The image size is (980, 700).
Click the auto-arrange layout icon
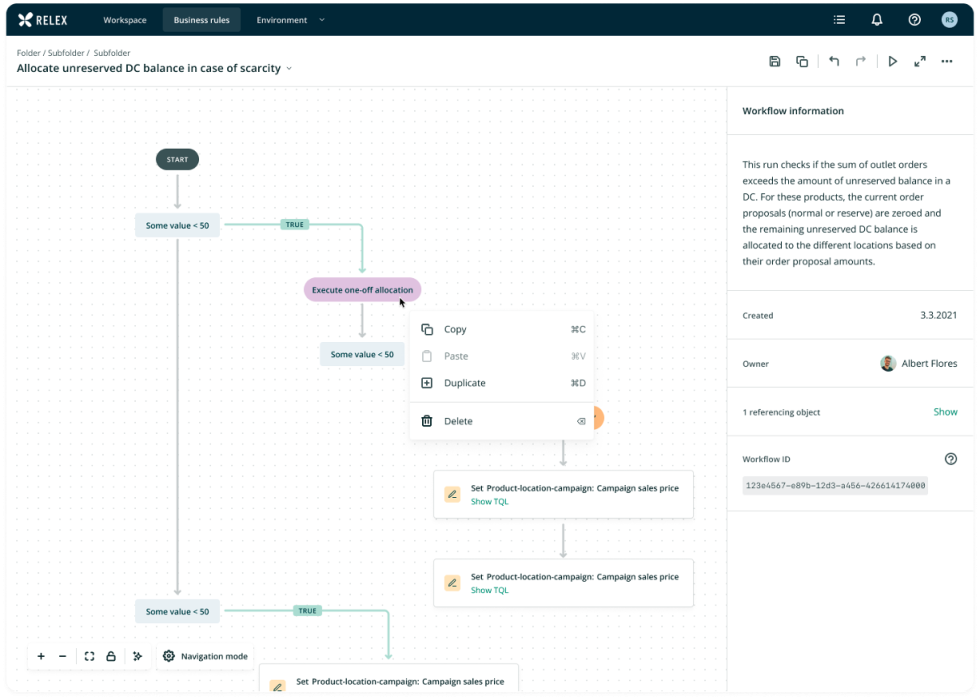tap(138, 656)
